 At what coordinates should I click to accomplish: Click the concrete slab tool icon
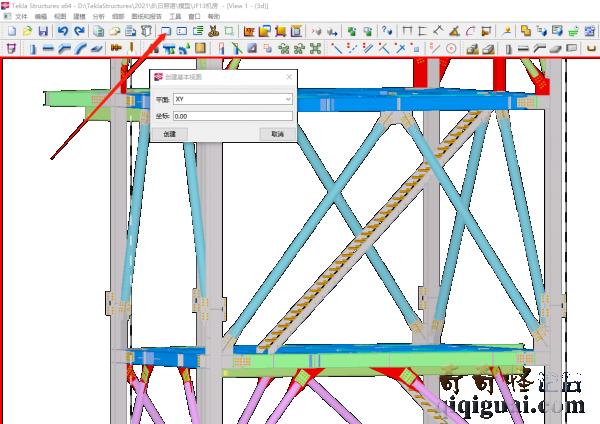tap(556, 49)
